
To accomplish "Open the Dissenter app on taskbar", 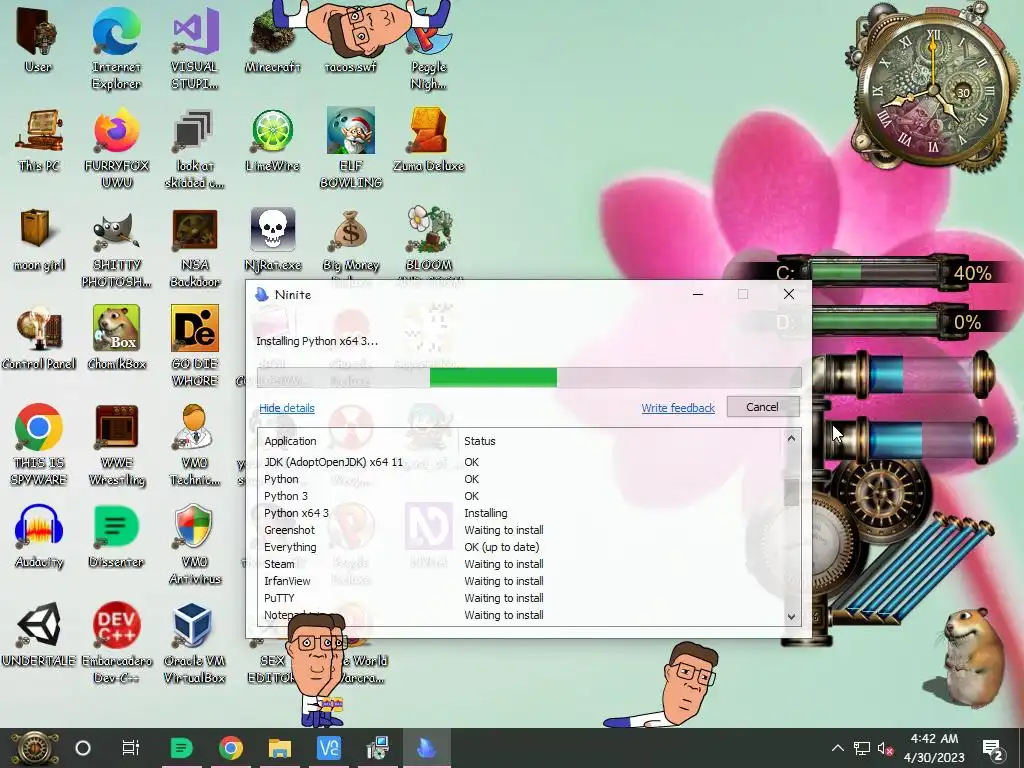I will click(x=181, y=748).
